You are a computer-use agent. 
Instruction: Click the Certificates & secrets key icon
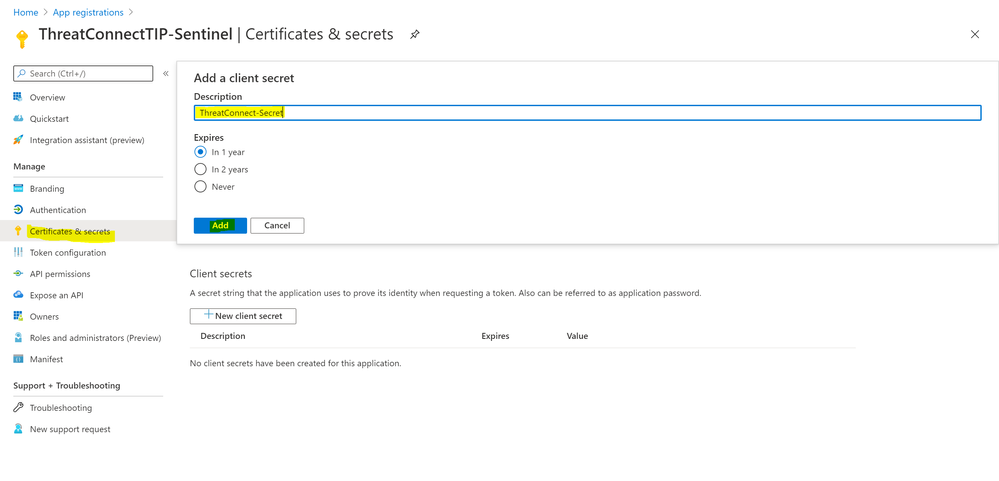click(x=18, y=231)
